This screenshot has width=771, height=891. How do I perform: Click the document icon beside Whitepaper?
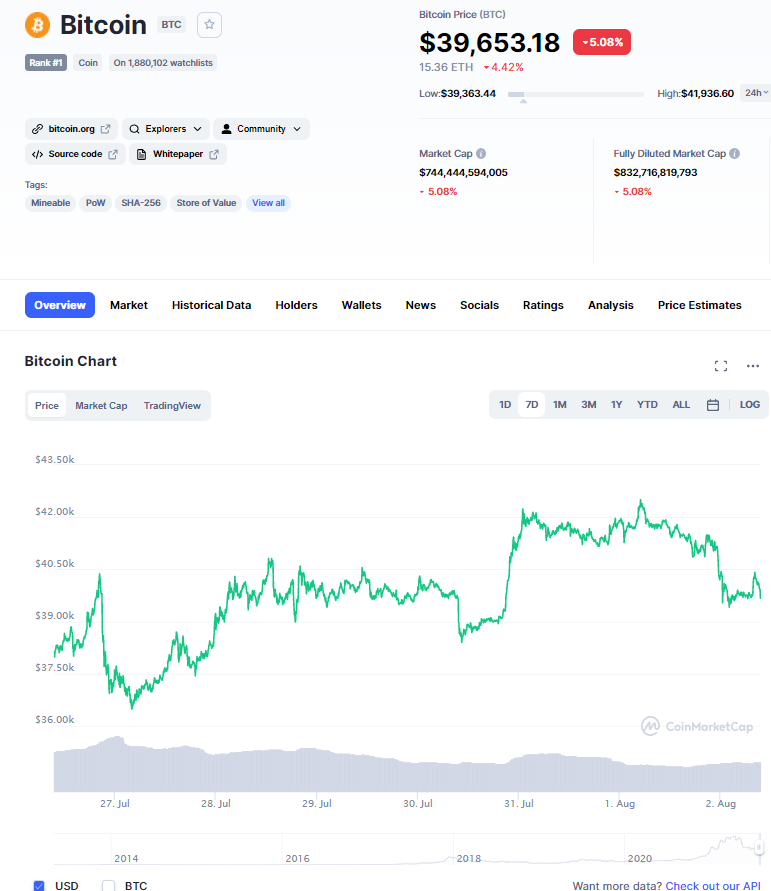[141, 154]
